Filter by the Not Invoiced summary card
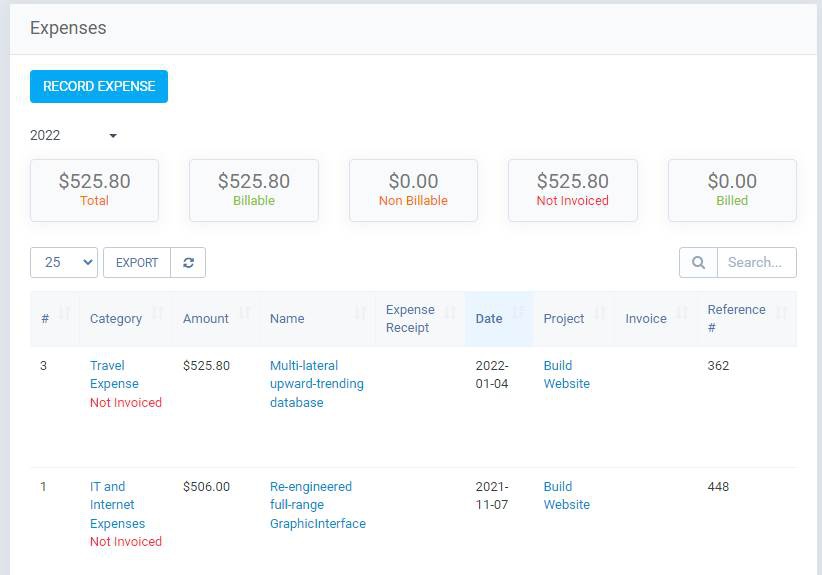The image size is (822, 575). [x=572, y=190]
